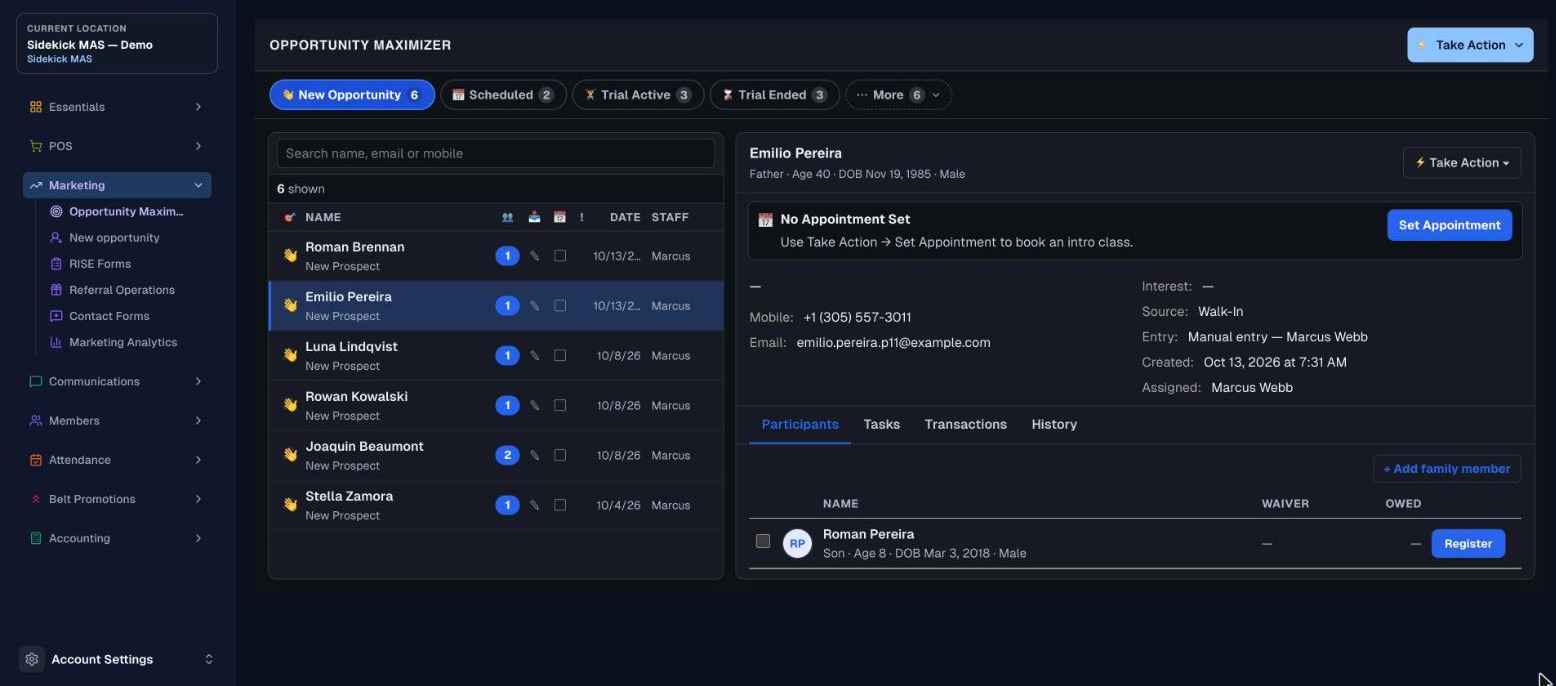The width and height of the screenshot is (1556, 686).
Task: Check the checkbox in Luna Lindqvist's row
Action: [560, 356]
